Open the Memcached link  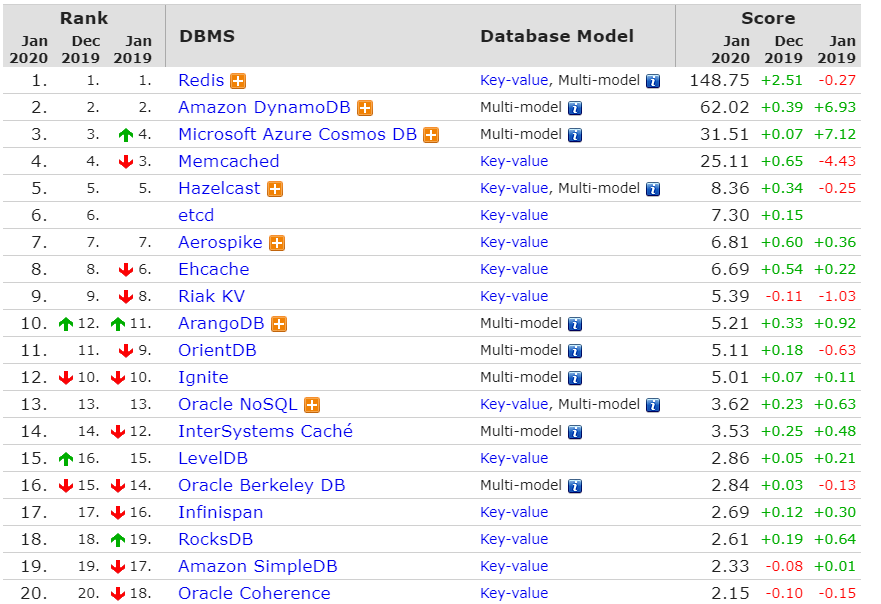[x=229, y=161]
